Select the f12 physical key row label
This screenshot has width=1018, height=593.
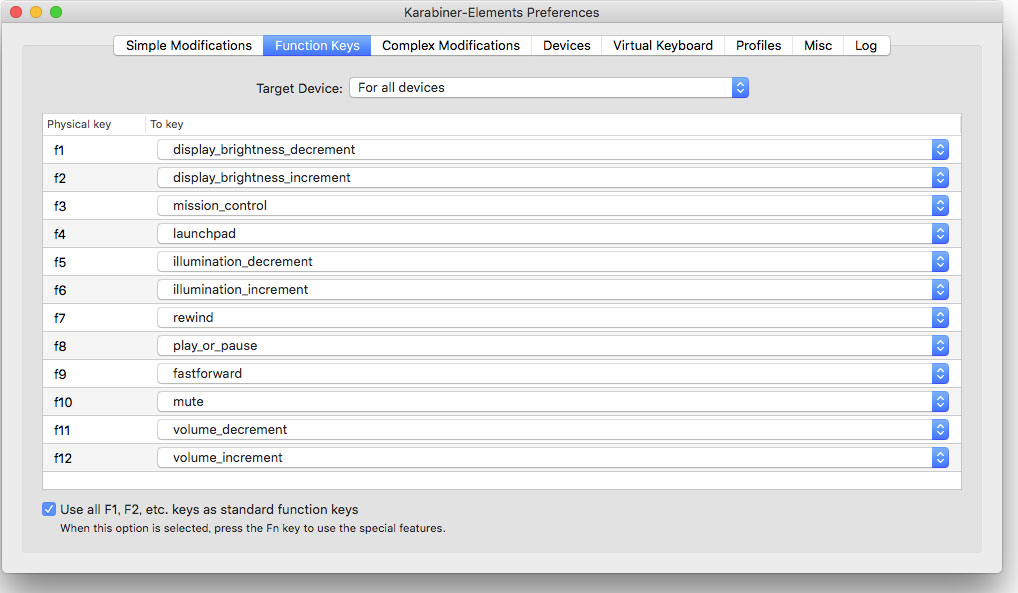(63, 458)
